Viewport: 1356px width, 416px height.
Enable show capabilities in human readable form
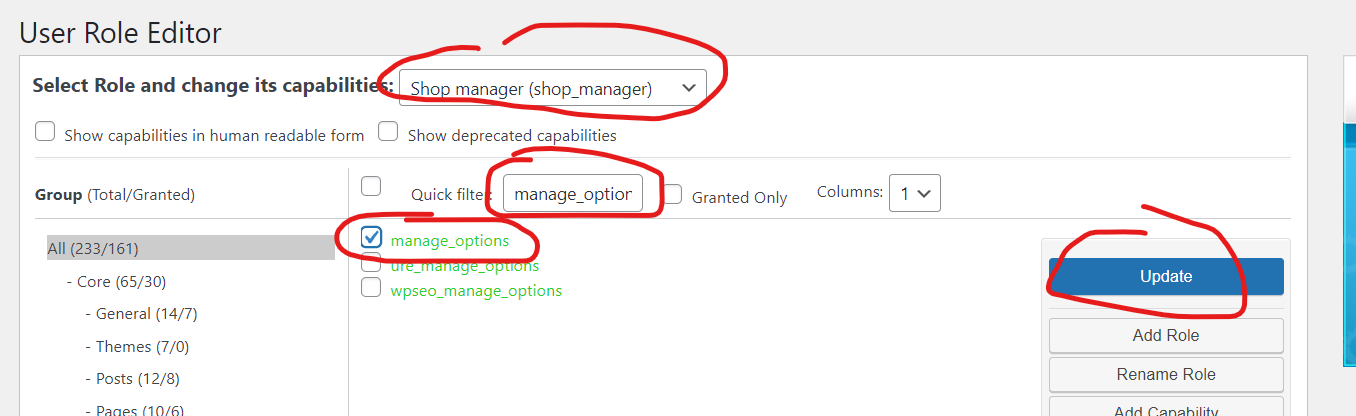45,132
